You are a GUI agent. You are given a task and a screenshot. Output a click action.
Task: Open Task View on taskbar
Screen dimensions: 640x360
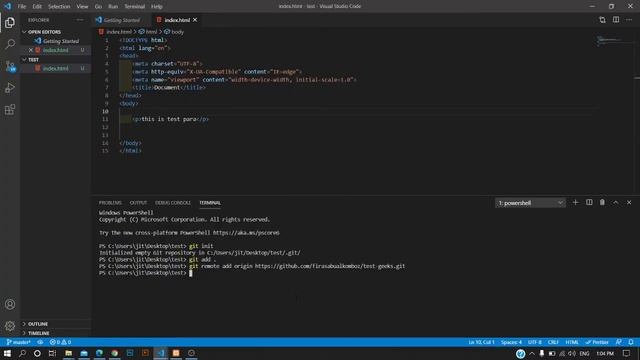pyautogui.click(x=52, y=353)
